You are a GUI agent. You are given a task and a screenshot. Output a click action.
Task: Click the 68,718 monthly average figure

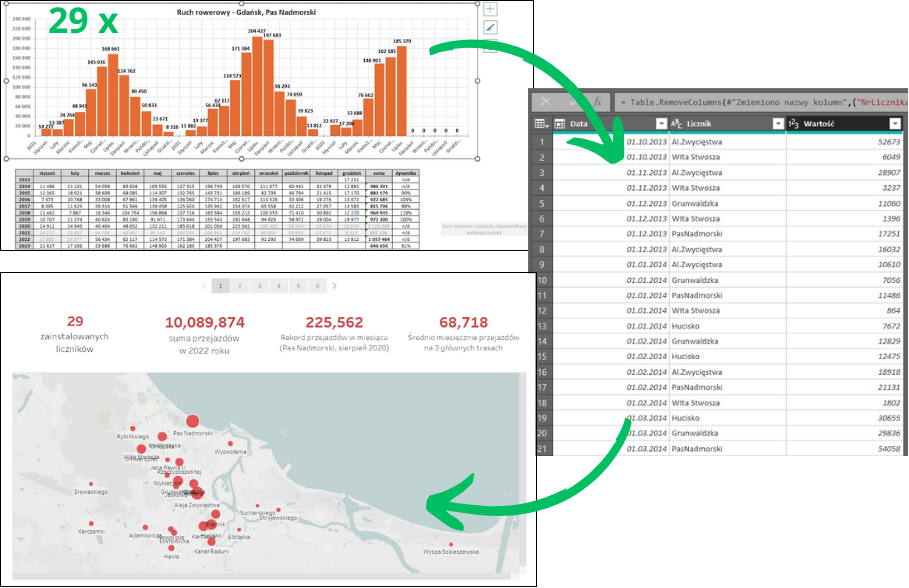463,322
